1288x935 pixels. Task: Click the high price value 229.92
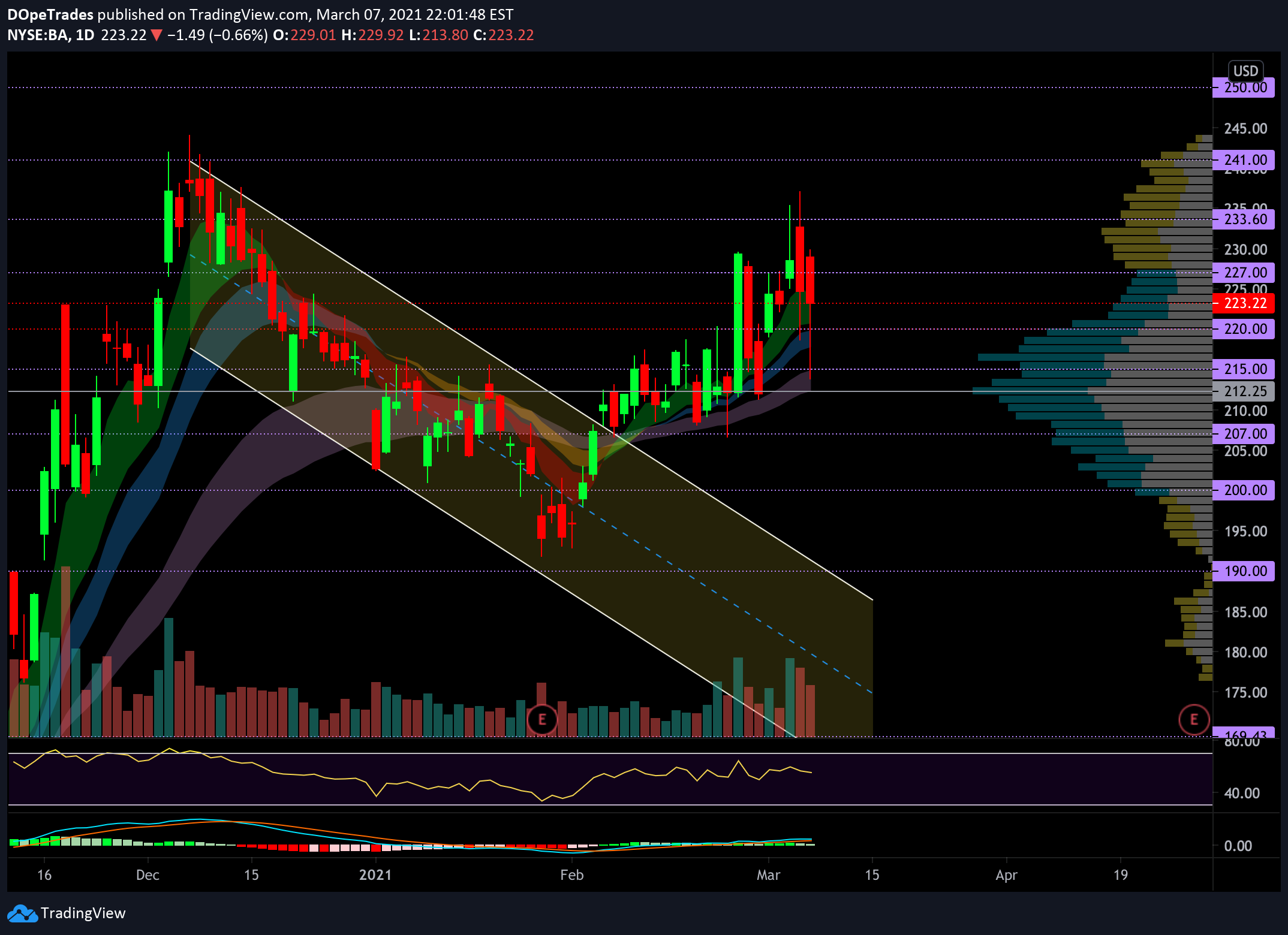click(381, 35)
